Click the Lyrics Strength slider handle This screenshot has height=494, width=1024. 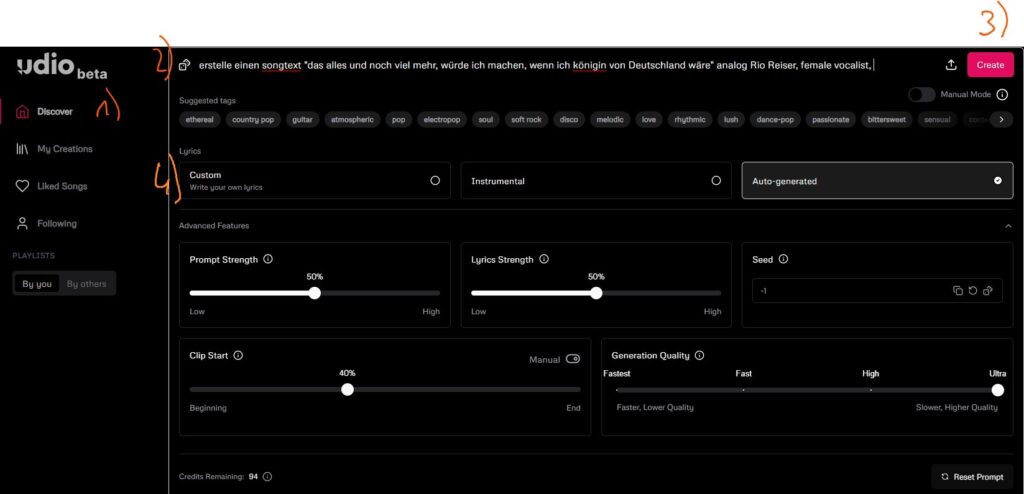(596, 294)
